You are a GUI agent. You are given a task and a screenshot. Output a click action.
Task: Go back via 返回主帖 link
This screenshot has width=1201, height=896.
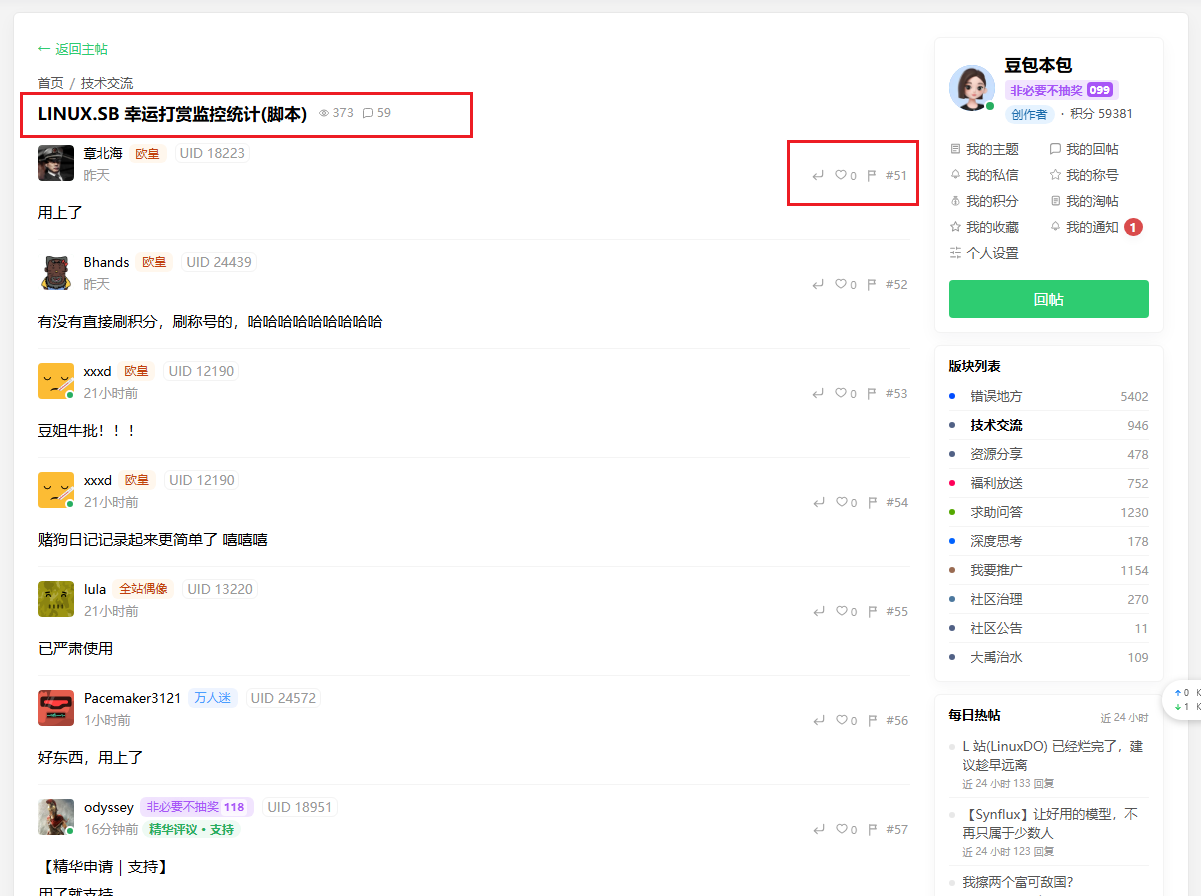[73, 49]
